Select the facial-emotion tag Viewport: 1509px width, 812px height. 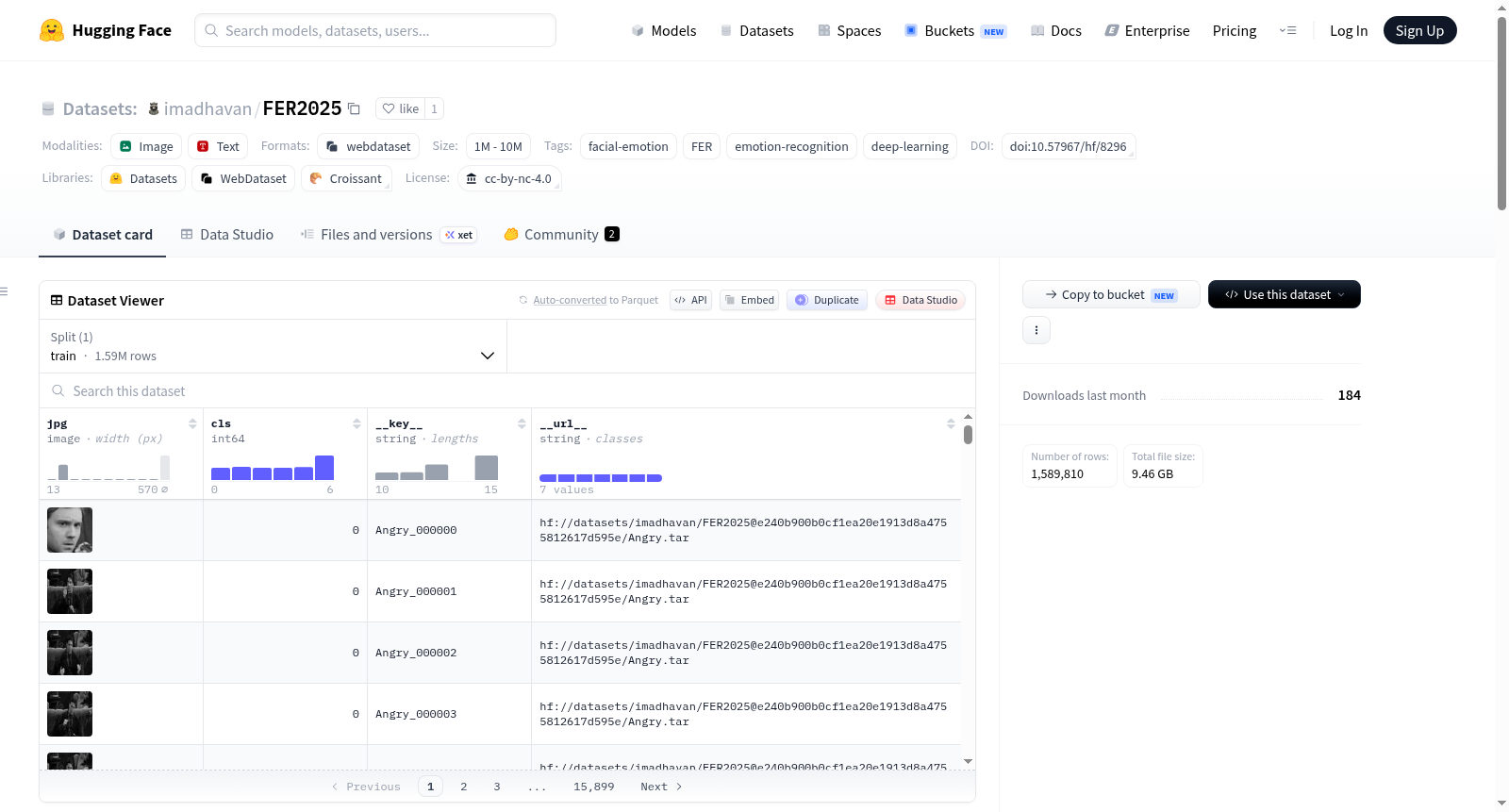point(628,146)
